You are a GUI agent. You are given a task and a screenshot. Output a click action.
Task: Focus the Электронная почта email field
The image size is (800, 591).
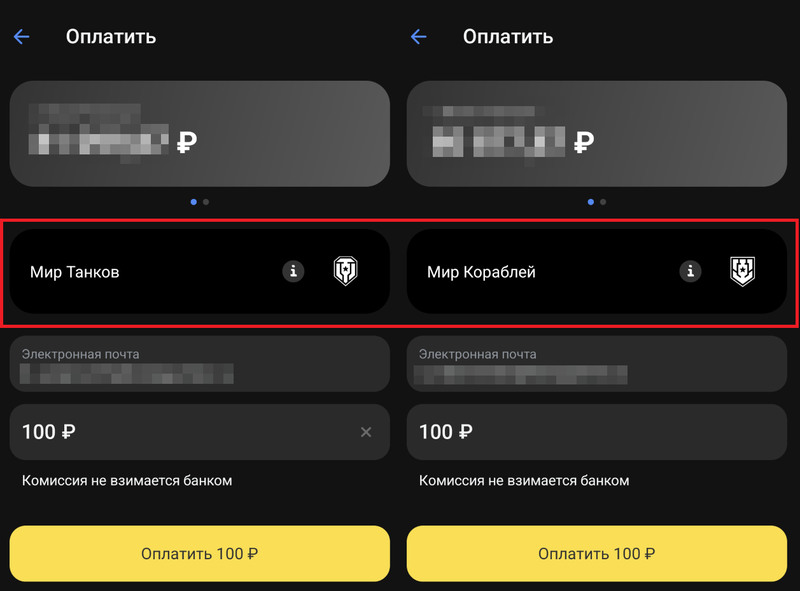click(200, 363)
